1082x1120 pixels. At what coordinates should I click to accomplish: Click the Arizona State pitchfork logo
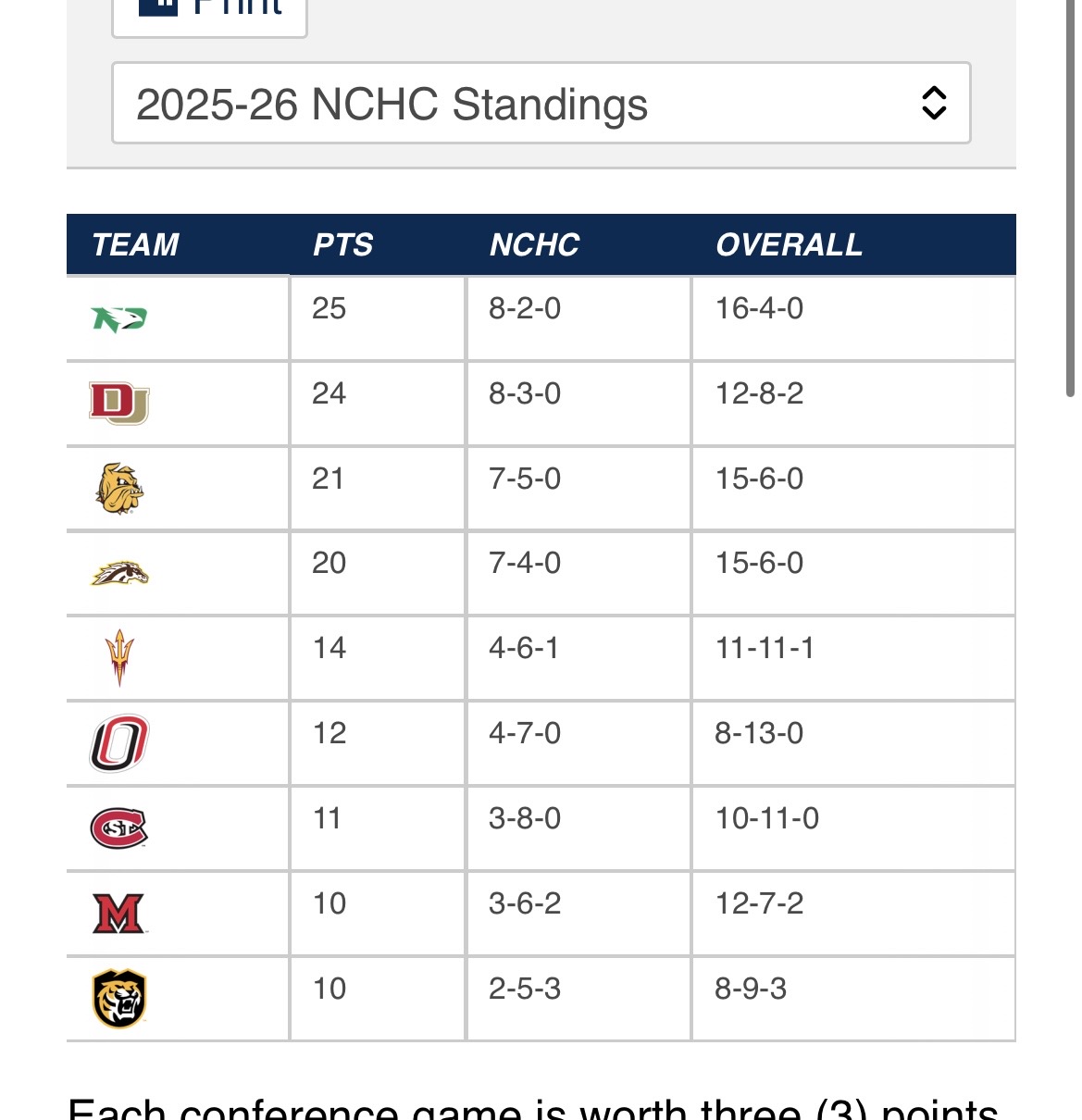coord(119,658)
